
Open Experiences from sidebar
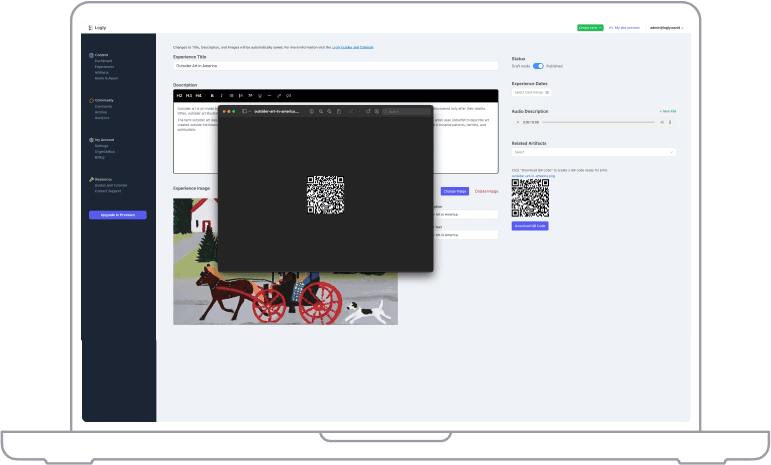pyautogui.click(x=104, y=67)
